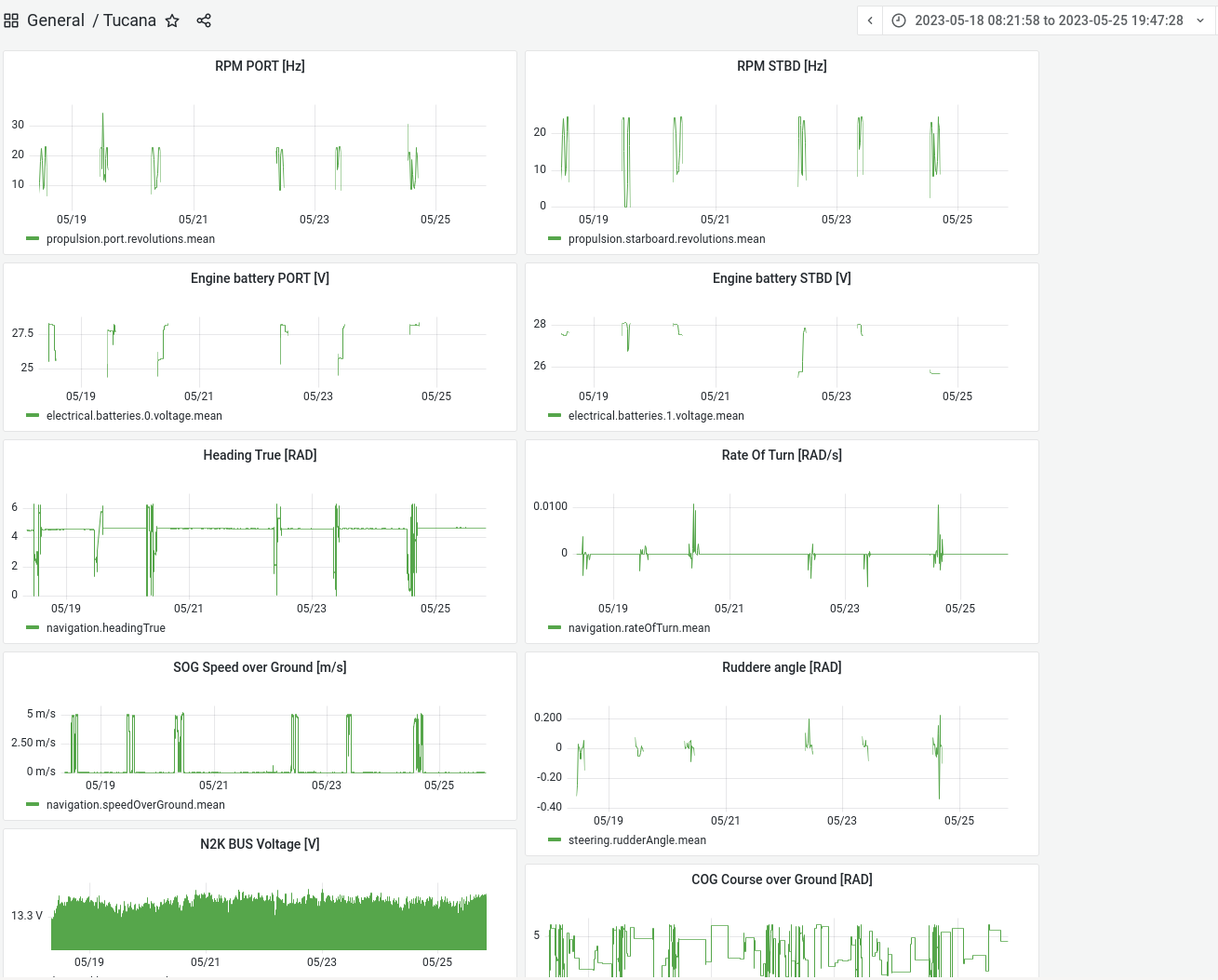1218x980 pixels.
Task: Expand the time range dropdown chevron
Action: [1200, 20]
